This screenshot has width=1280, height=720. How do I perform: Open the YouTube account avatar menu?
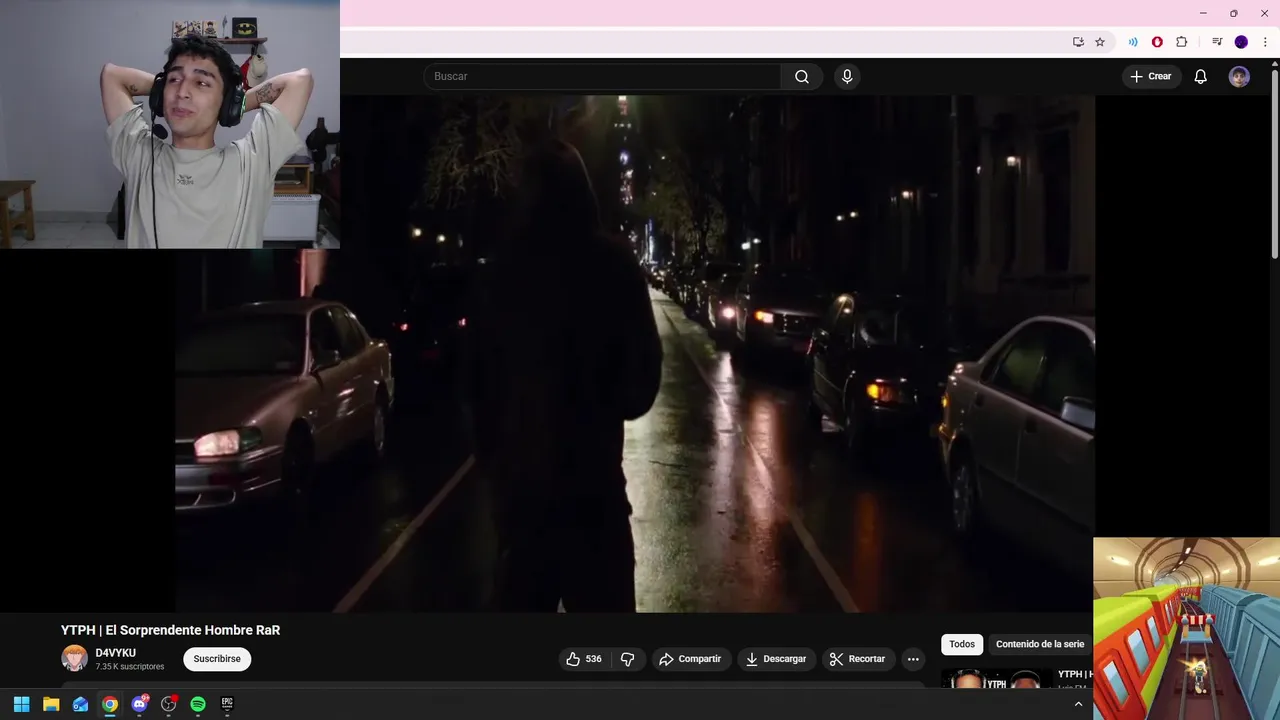pos(1239,76)
